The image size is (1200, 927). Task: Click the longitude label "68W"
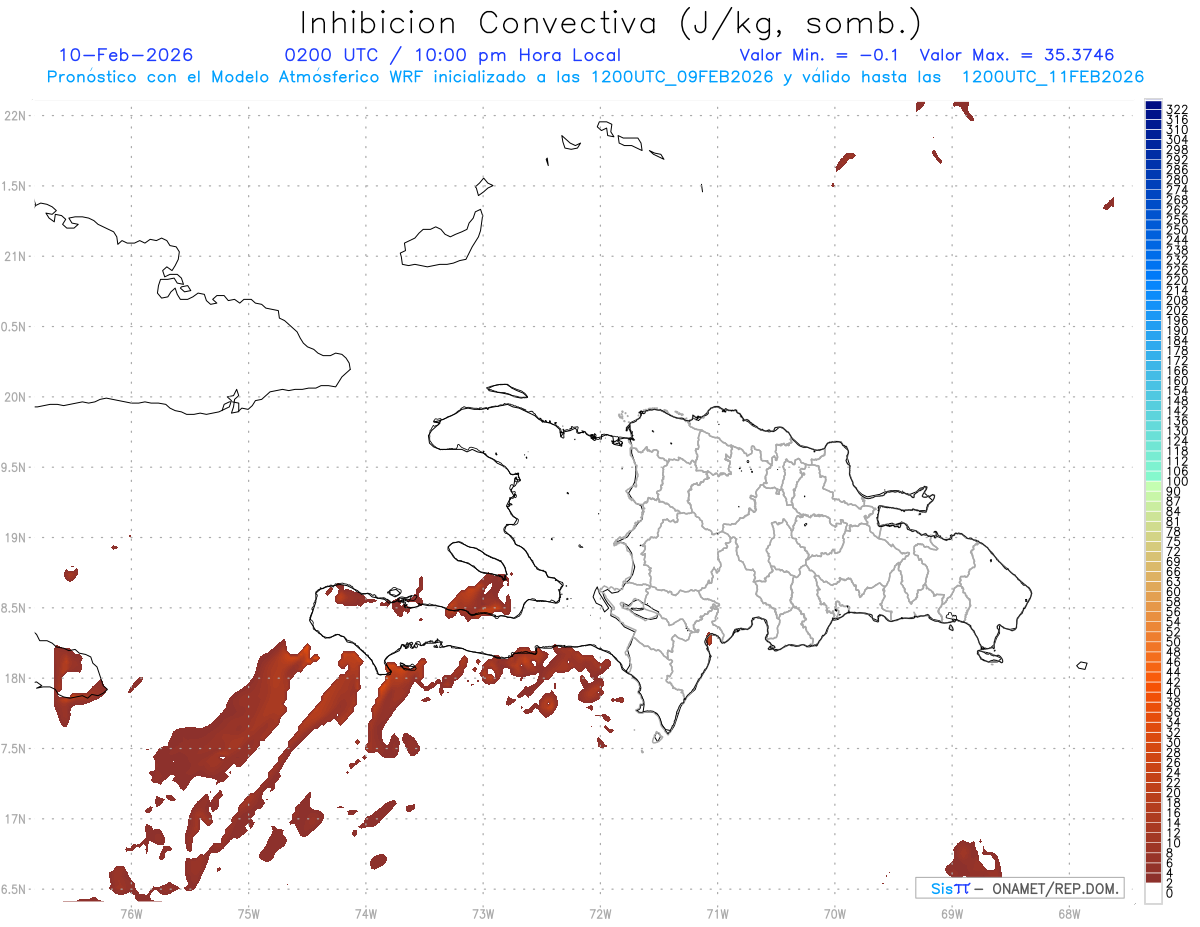point(1069,912)
